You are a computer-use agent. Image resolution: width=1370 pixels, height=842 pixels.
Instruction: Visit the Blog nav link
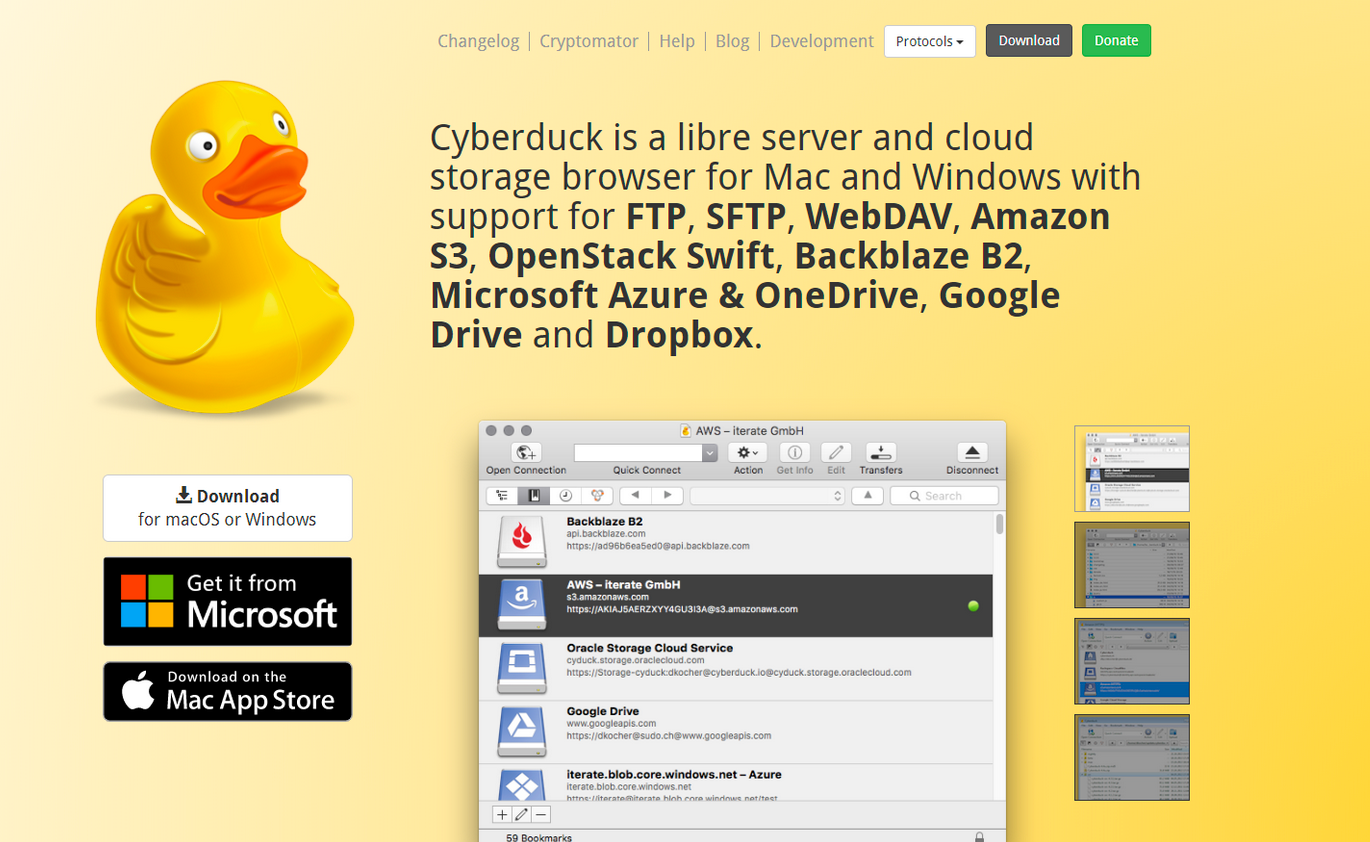[x=732, y=41]
